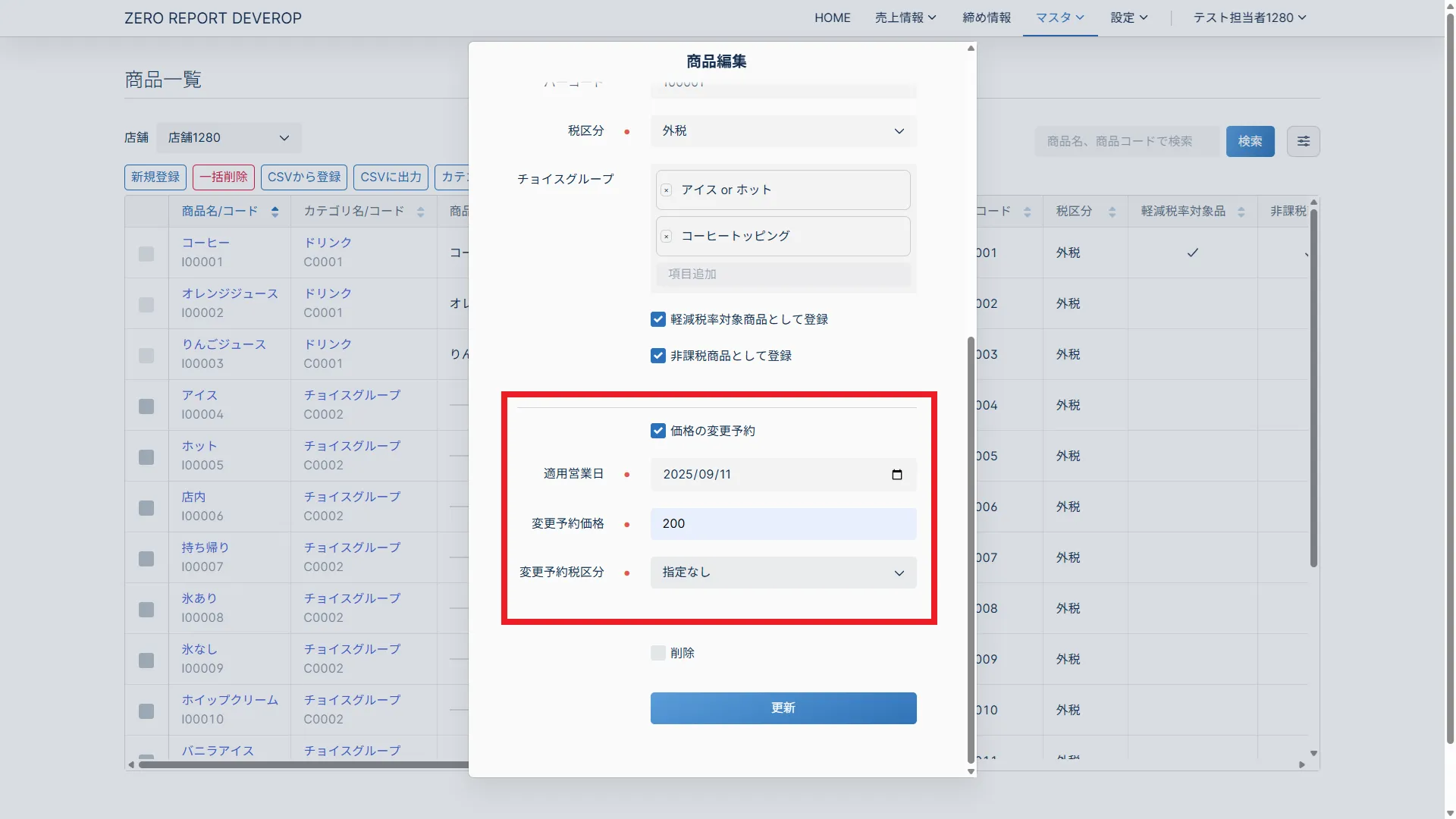The image size is (1456, 819).
Task: Toggle 価格の変更予約 checkbox
Action: [x=658, y=431]
